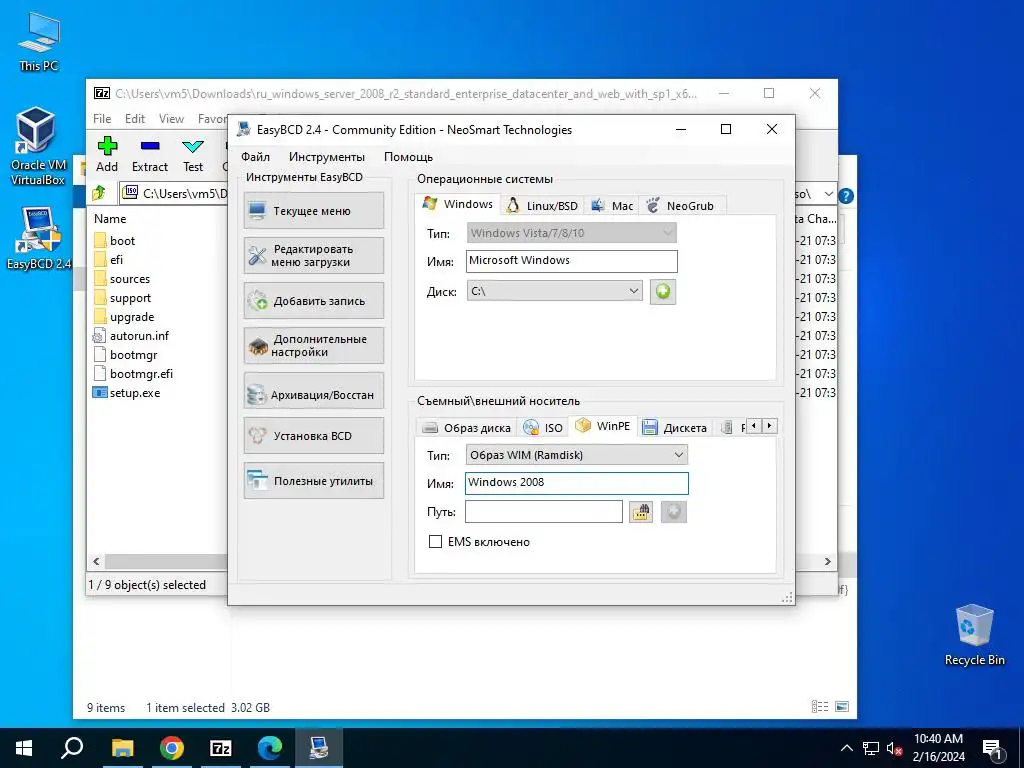Select the Windows operating system tab
Image resolution: width=1024 pixels, height=768 pixels.
(x=458, y=204)
